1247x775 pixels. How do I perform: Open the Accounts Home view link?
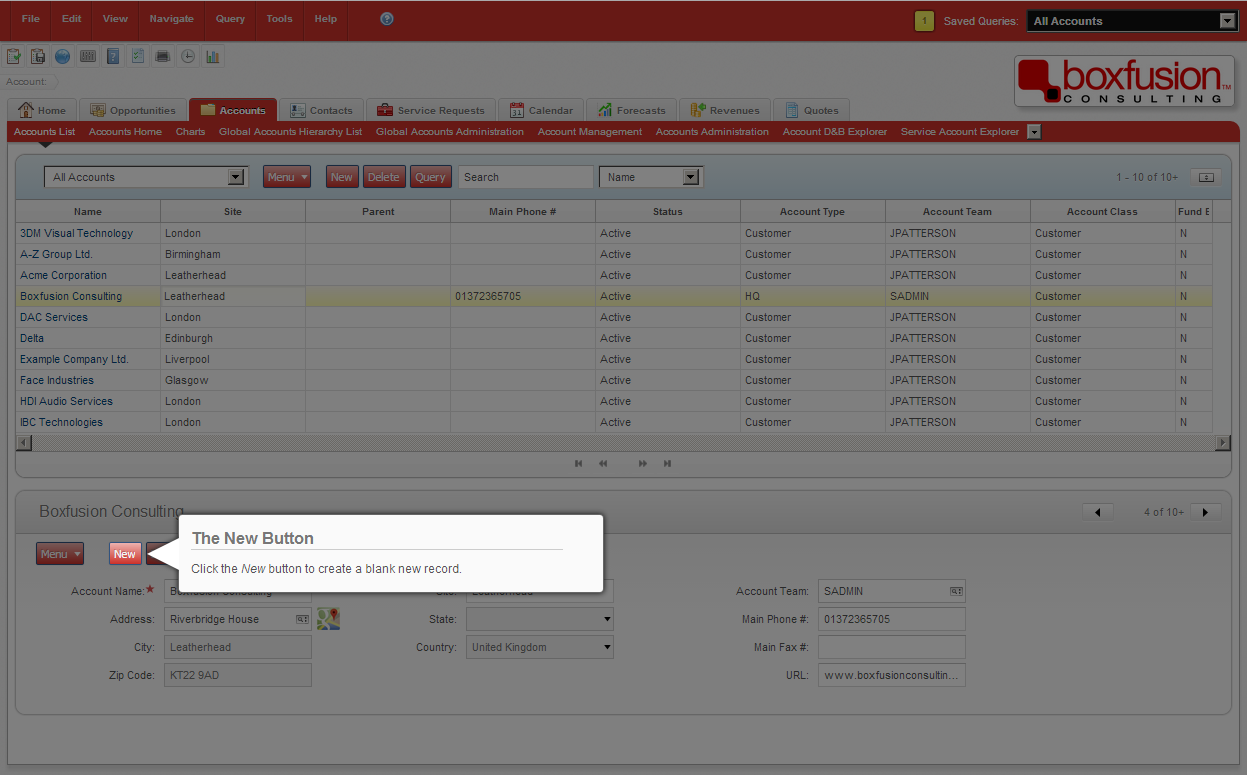[x=125, y=132]
